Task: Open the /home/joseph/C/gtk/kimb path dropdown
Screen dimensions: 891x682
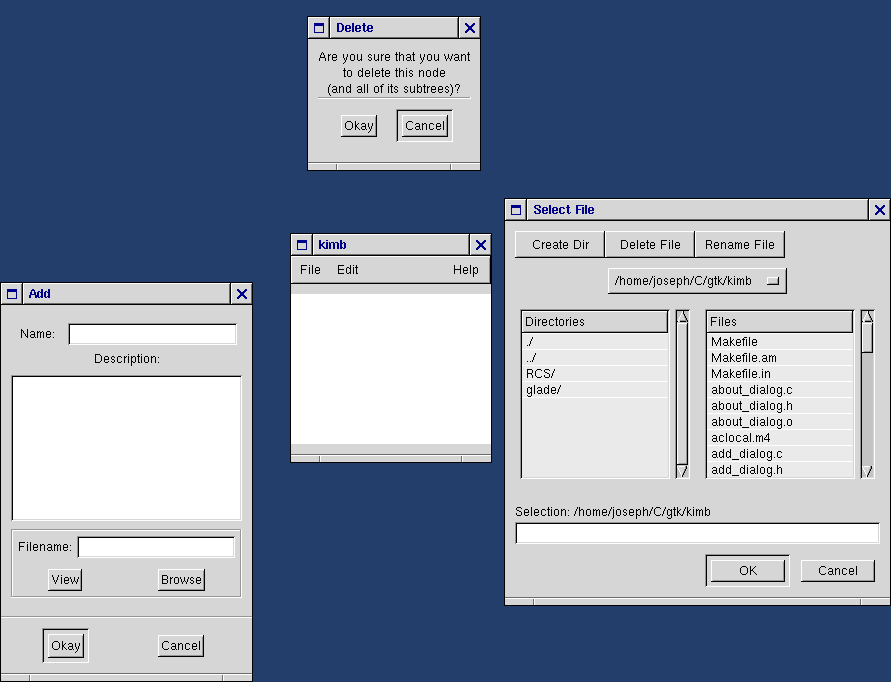Action: (697, 281)
